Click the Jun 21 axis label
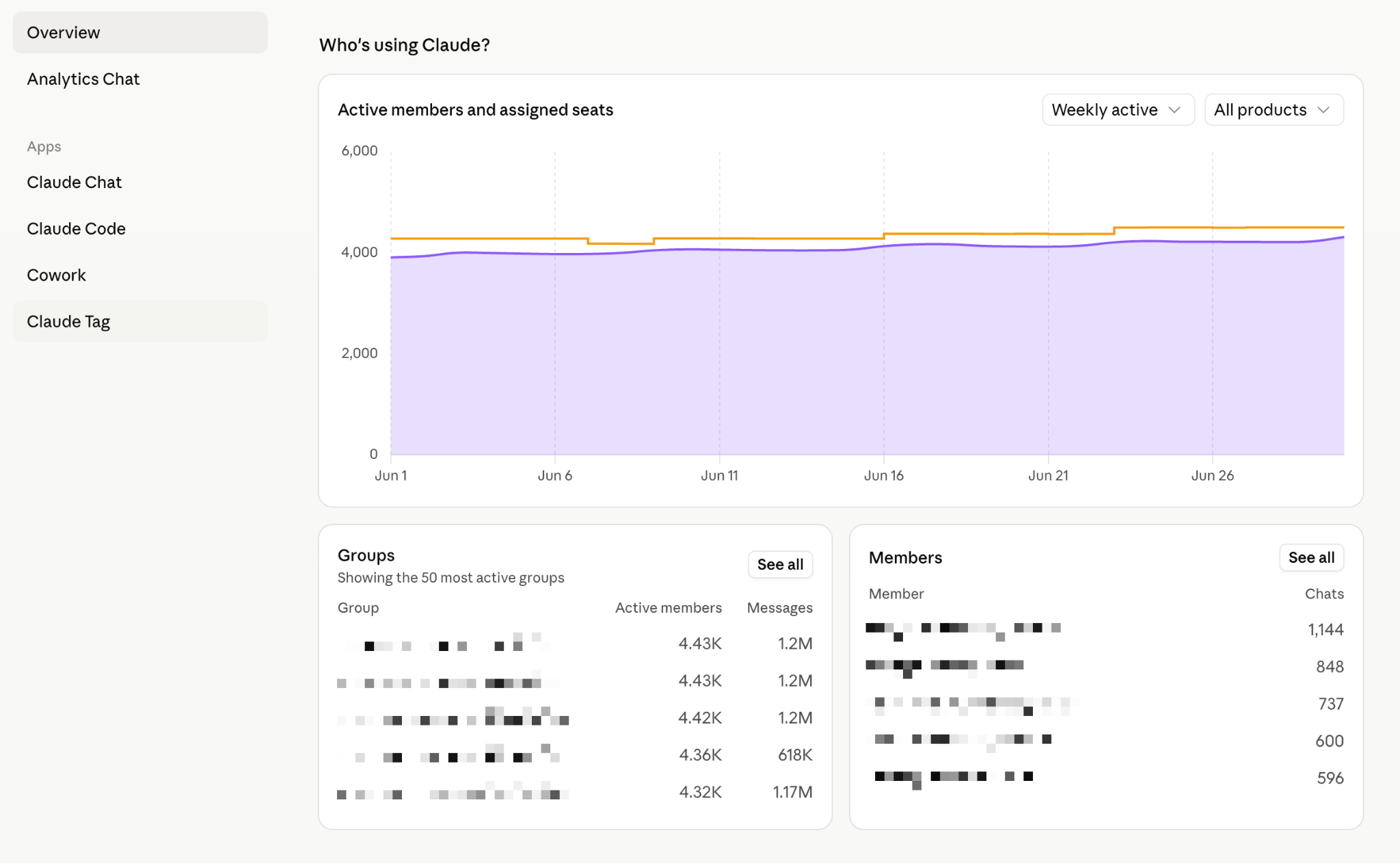Screen dimensions: 1400x863 [x=1048, y=475]
